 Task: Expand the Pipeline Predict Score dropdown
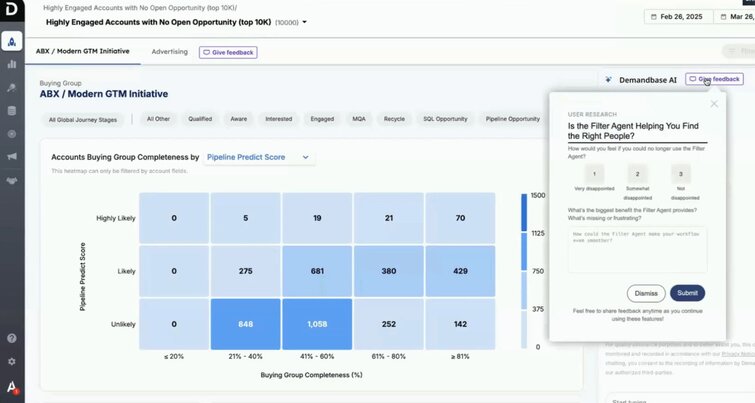259,157
